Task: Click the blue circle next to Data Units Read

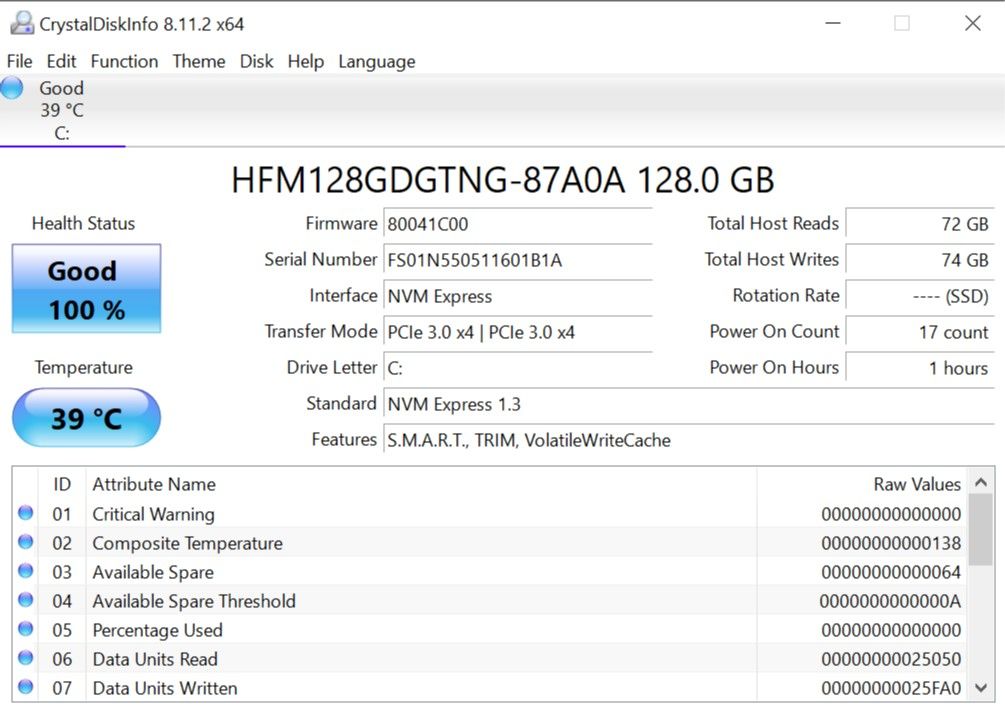Action: click(24, 659)
